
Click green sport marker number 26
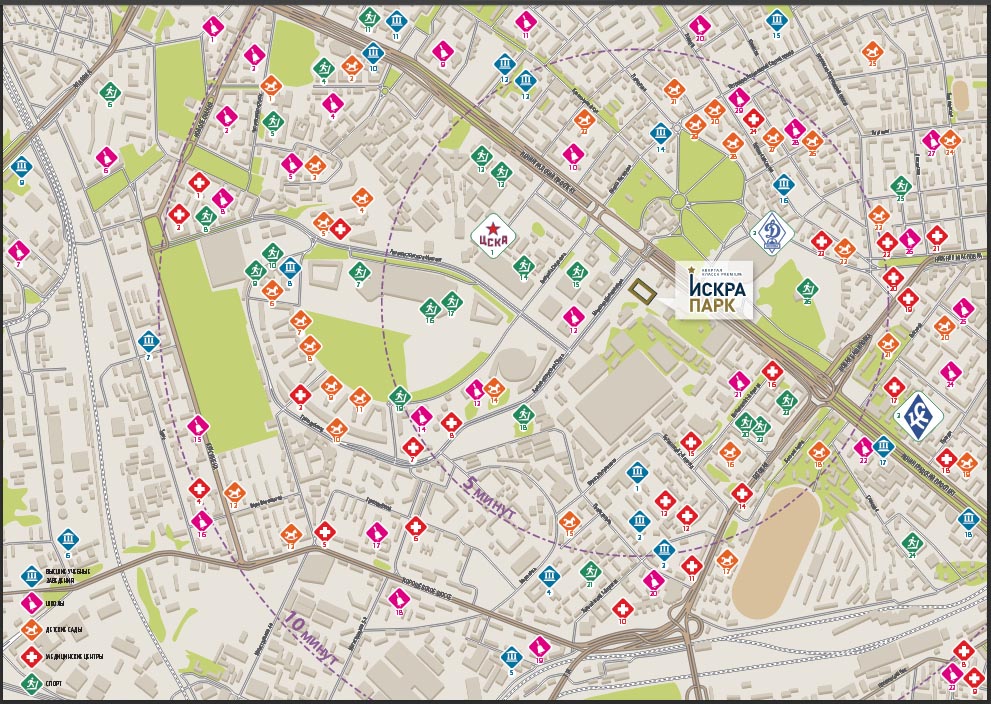click(x=807, y=289)
